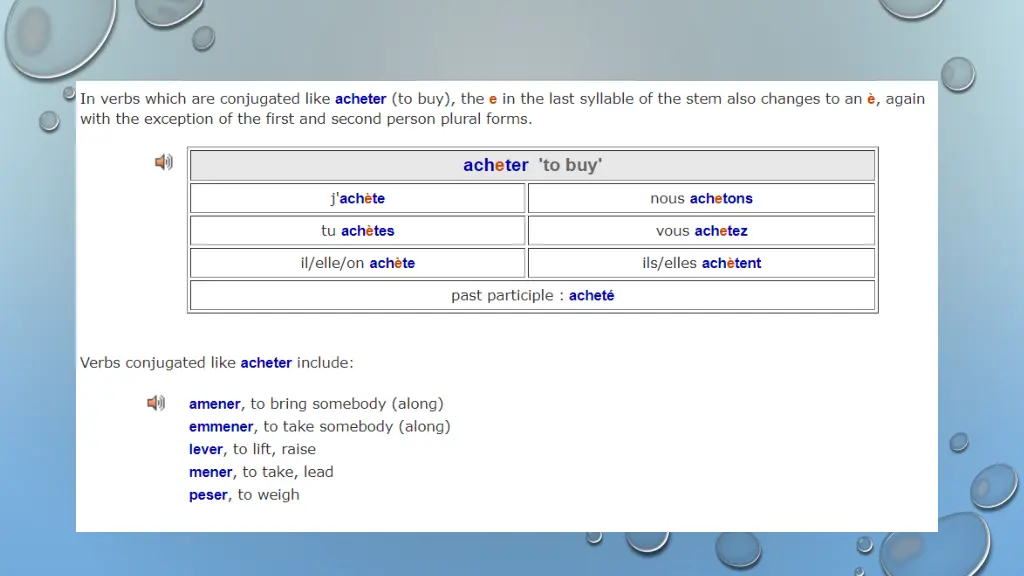Click the cell 'nous achetons'
The width and height of the screenshot is (1024, 576).
point(701,199)
